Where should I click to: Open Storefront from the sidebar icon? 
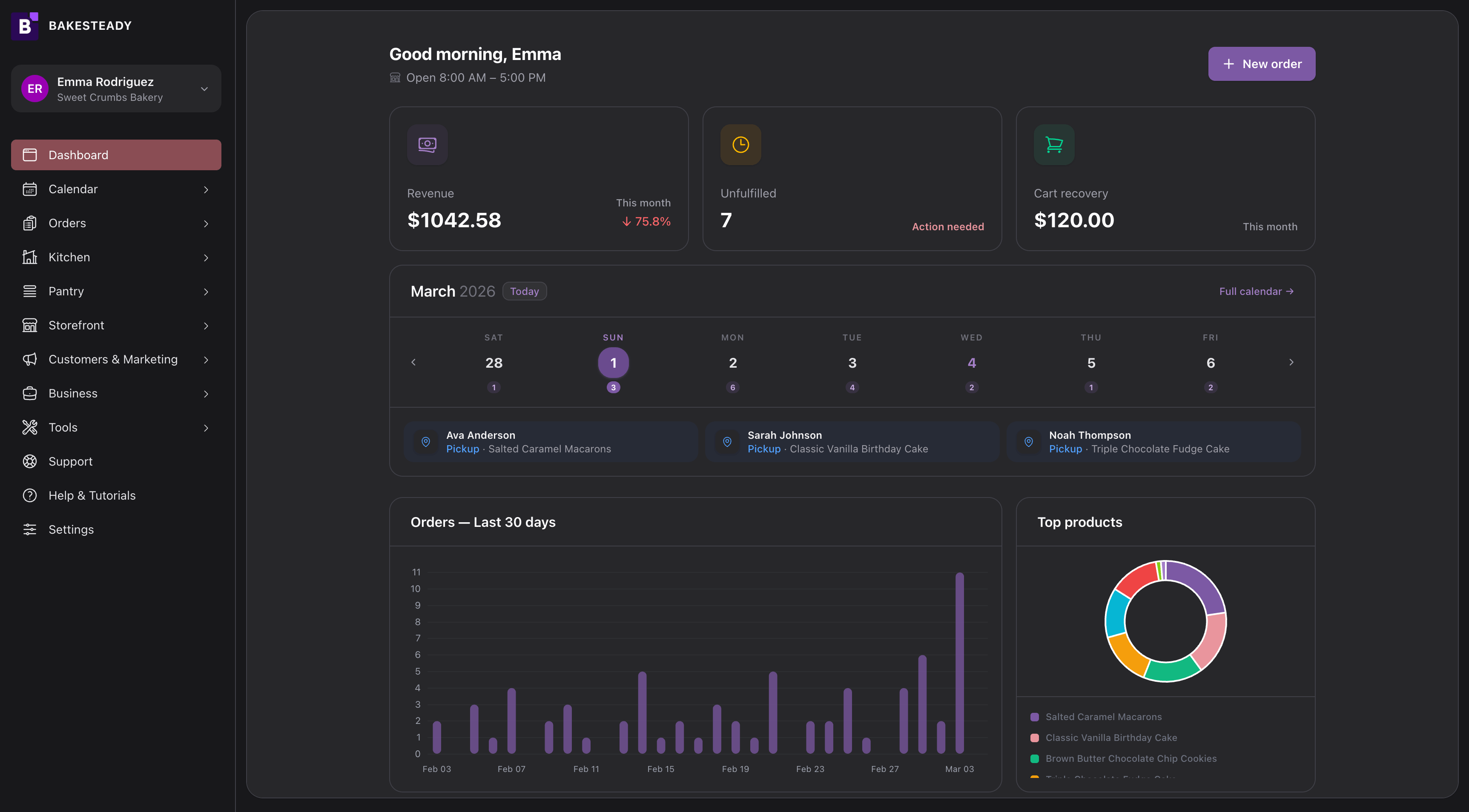pyautogui.click(x=30, y=325)
